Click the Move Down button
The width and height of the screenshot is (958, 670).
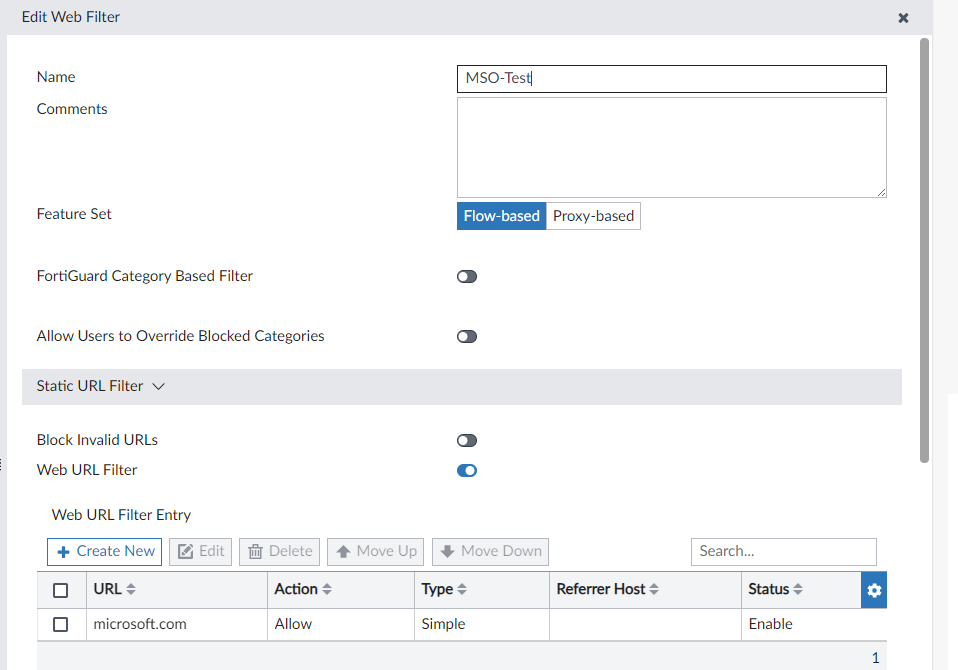coord(490,551)
